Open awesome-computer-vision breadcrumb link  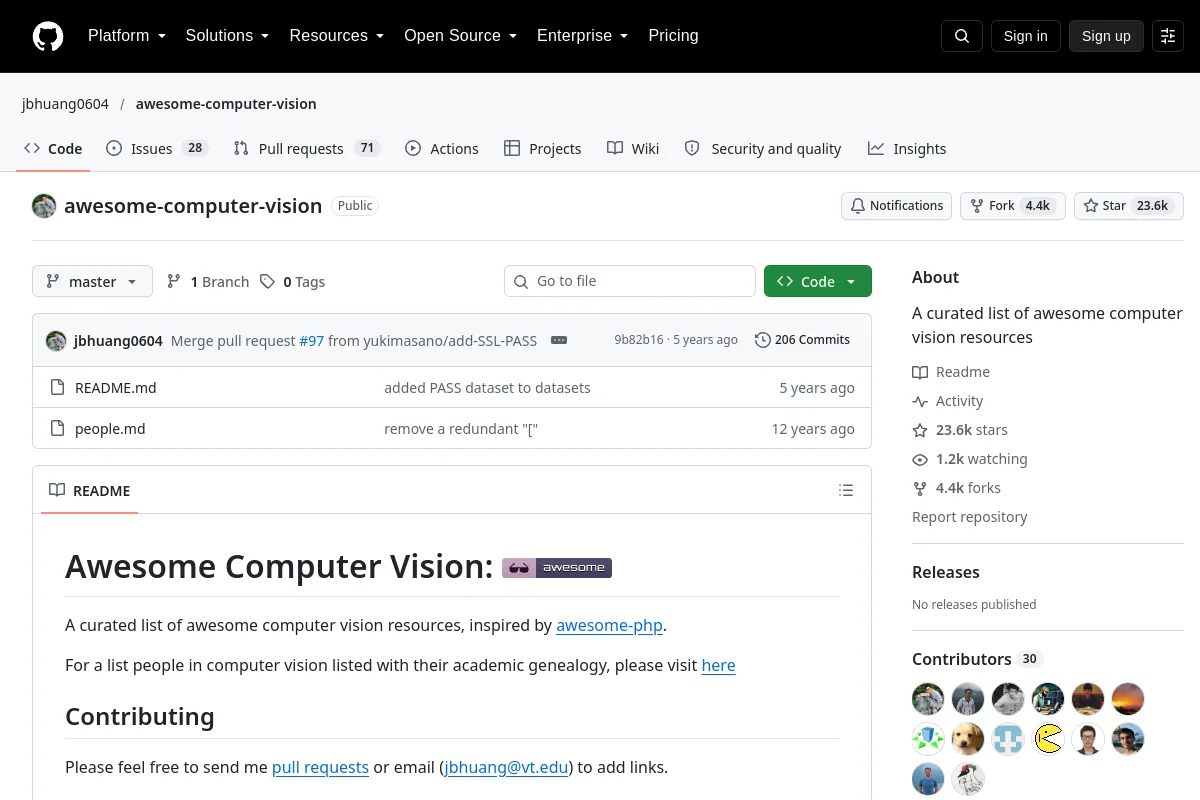226,104
